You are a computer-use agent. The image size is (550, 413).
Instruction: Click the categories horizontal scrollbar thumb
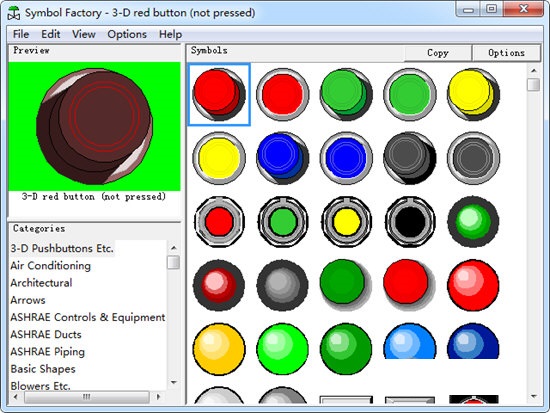pyautogui.click(x=87, y=397)
